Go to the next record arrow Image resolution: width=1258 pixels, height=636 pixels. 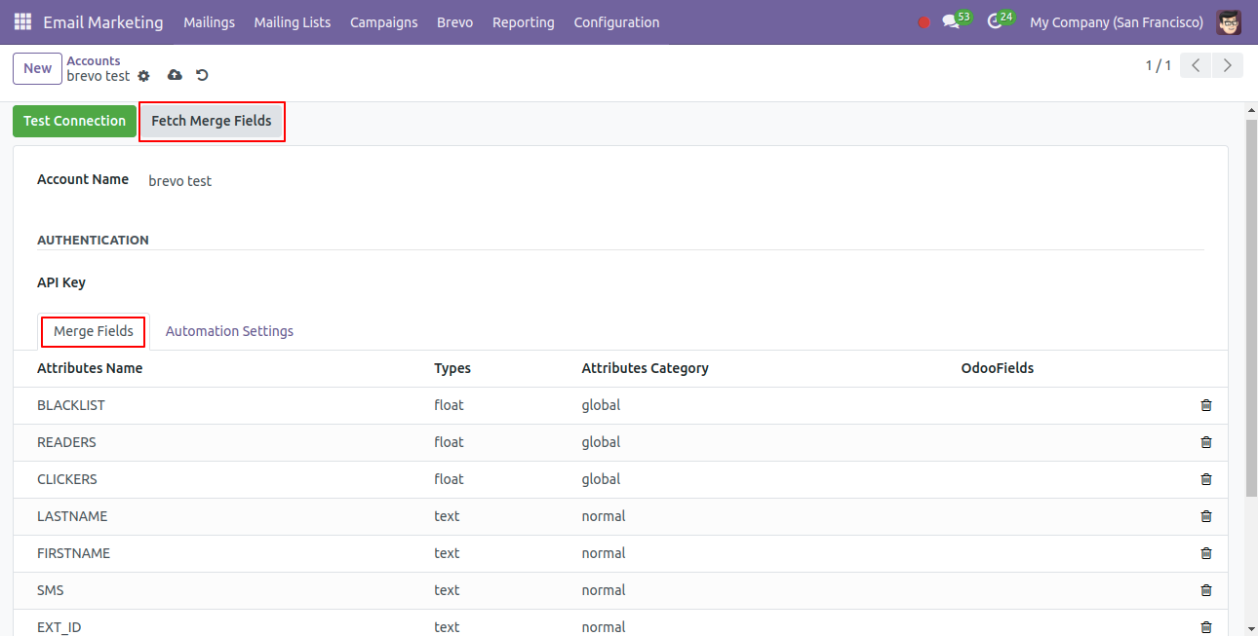tap(1227, 66)
